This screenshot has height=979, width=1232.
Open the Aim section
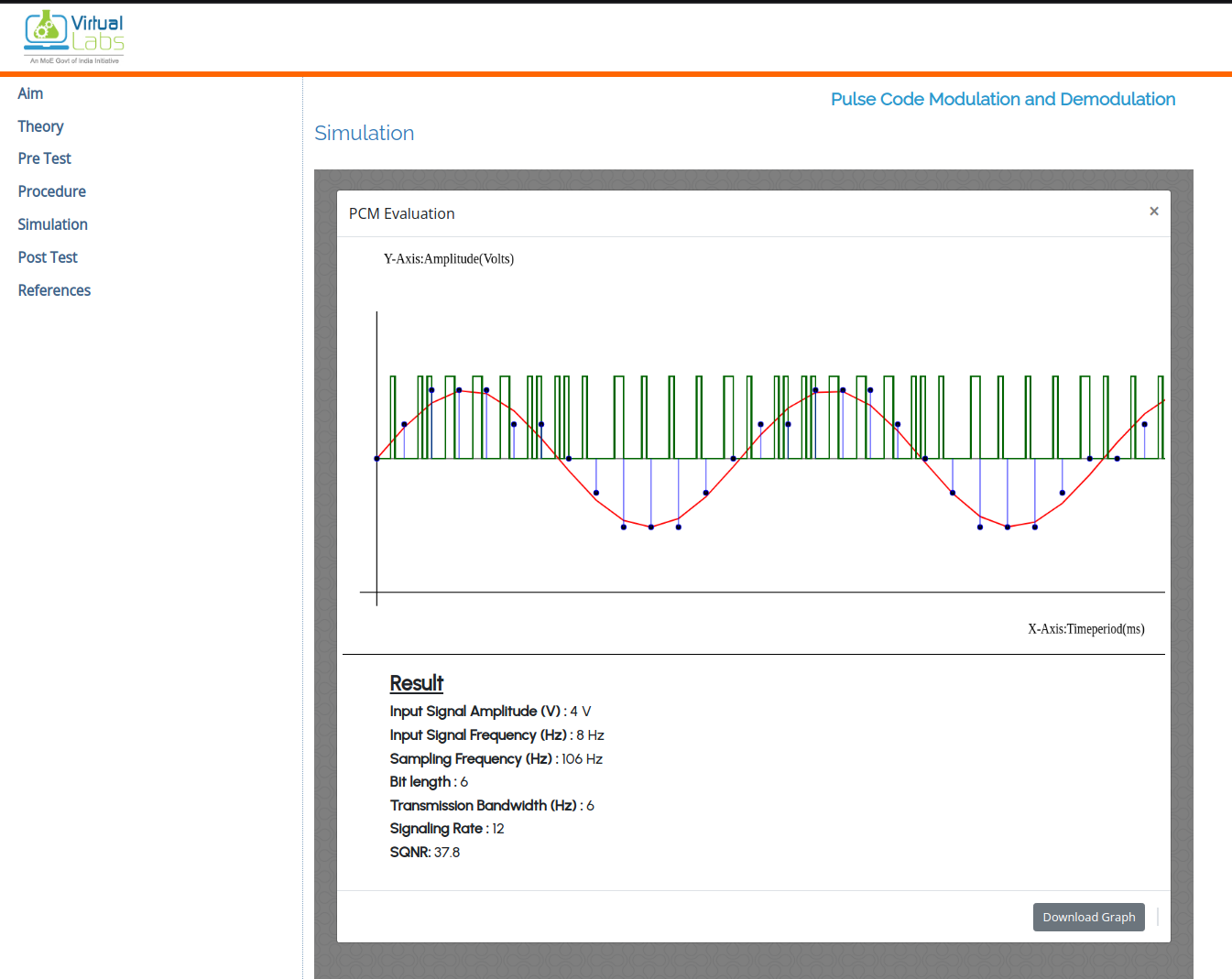[x=30, y=93]
